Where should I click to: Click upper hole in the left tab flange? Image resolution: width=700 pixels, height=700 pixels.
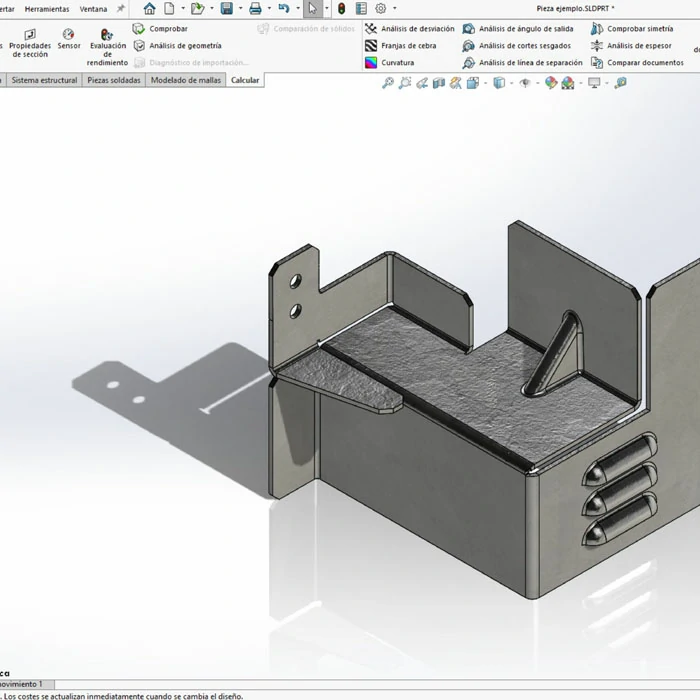(296, 281)
